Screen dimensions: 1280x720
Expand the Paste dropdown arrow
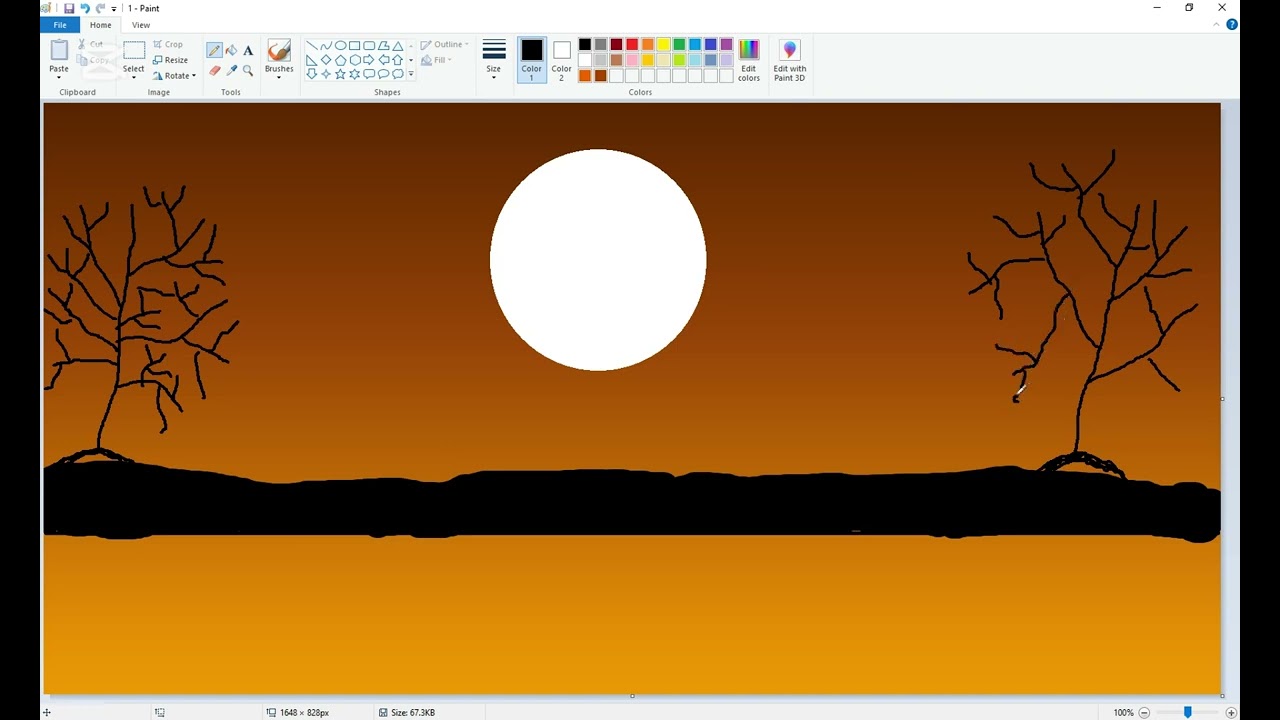point(59,78)
